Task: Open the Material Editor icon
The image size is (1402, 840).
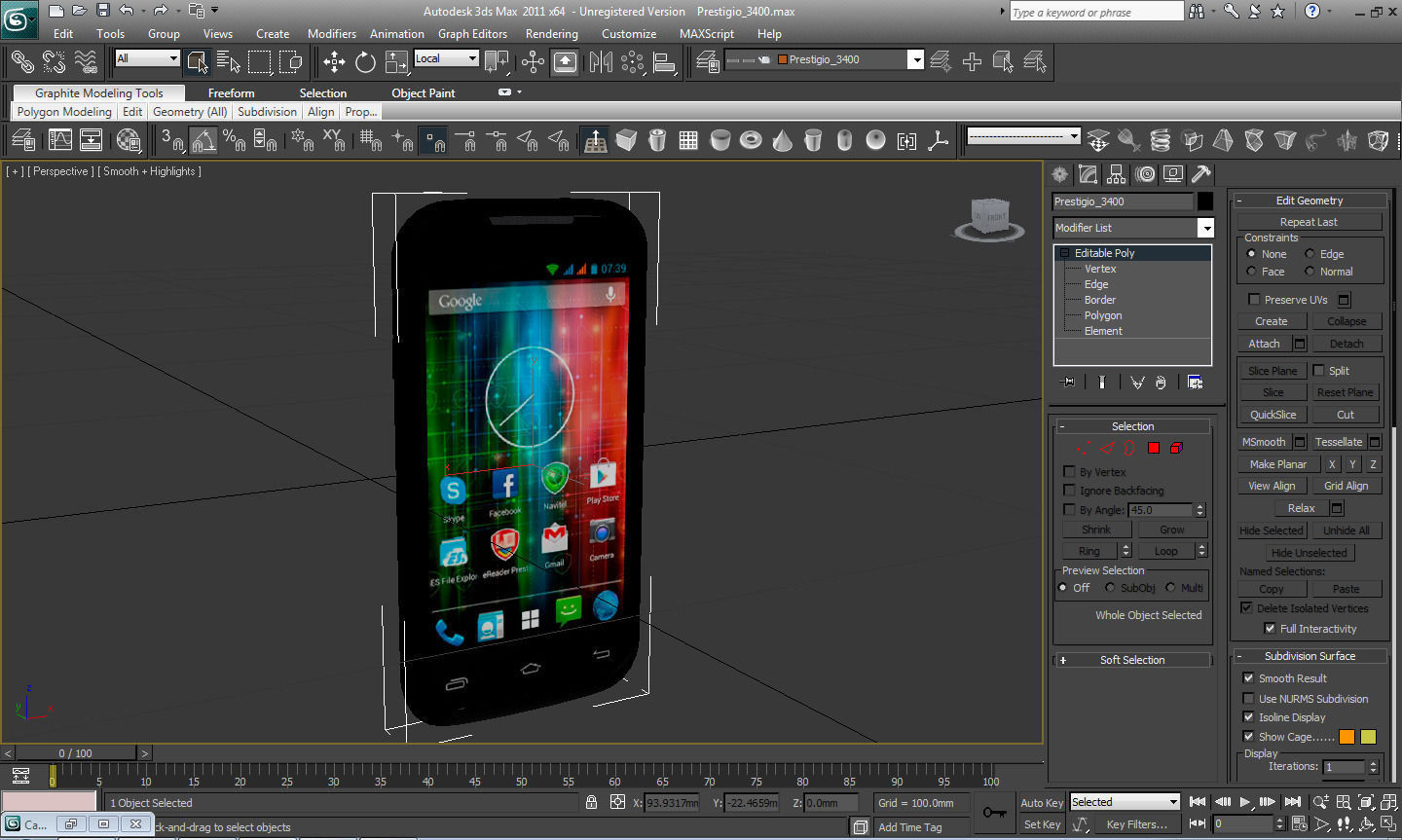Action: [129, 140]
